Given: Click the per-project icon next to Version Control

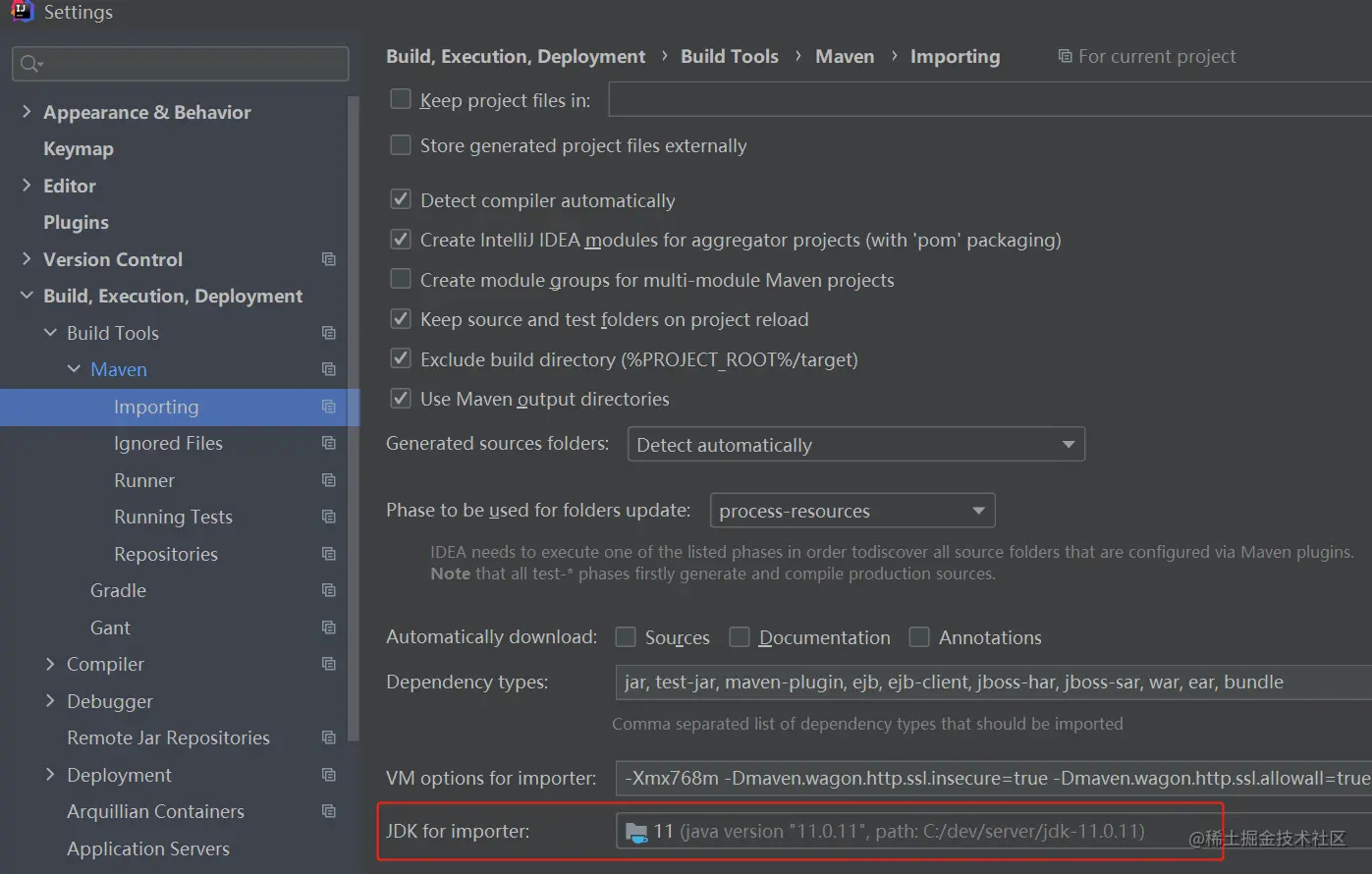Looking at the screenshot, I should point(329,259).
